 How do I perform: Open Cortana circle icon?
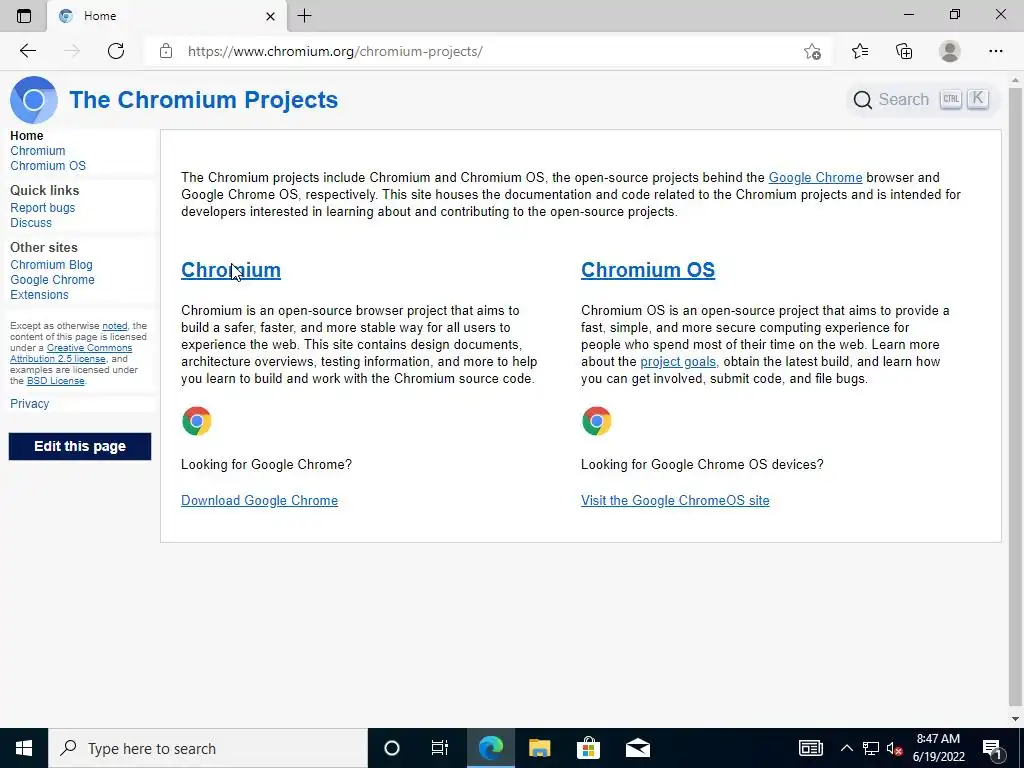click(x=392, y=748)
